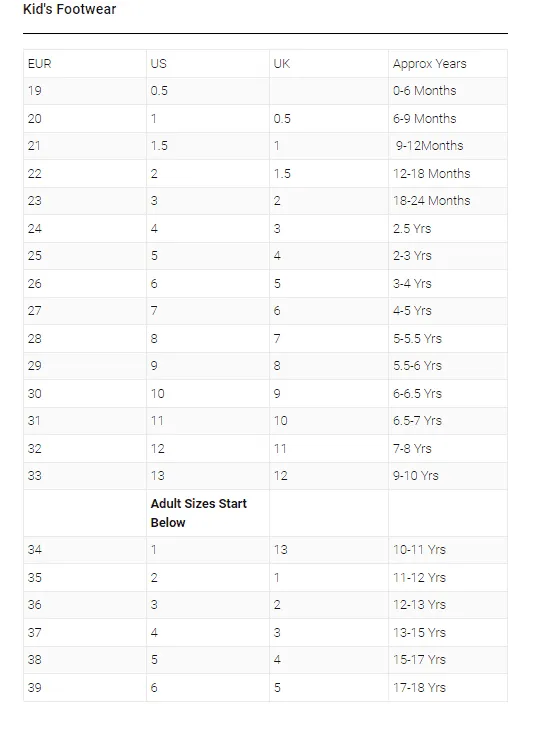The height and width of the screenshot is (734, 537).
Task: Click the EUR 30 size cell
Action: (x=85, y=393)
